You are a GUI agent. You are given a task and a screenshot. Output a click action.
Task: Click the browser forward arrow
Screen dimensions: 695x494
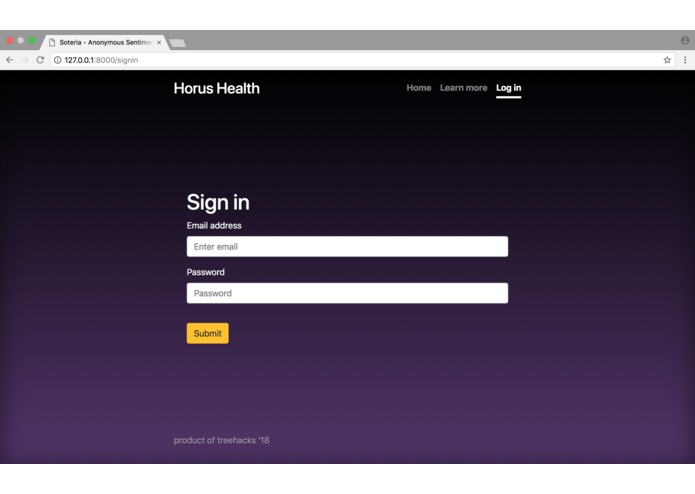click(x=25, y=60)
